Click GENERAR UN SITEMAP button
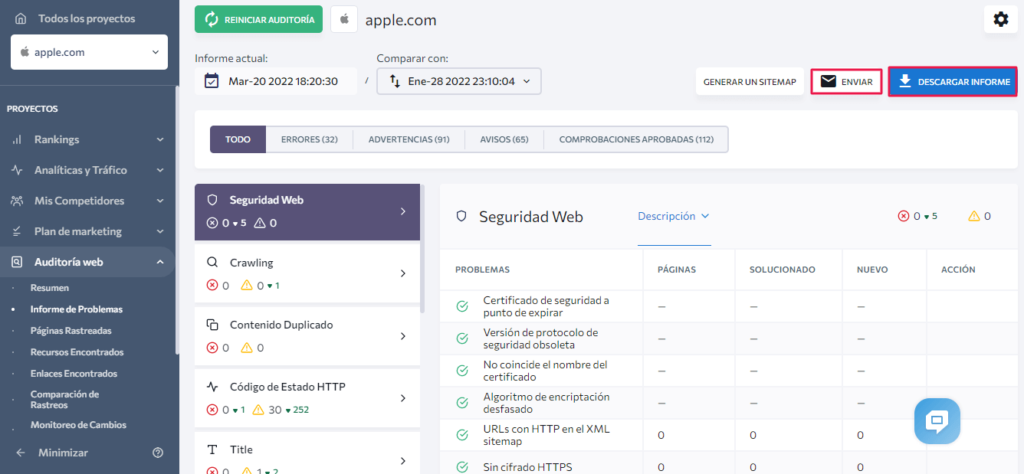Image resolution: width=1024 pixels, height=474 pixels. click(x=750, y=82)
